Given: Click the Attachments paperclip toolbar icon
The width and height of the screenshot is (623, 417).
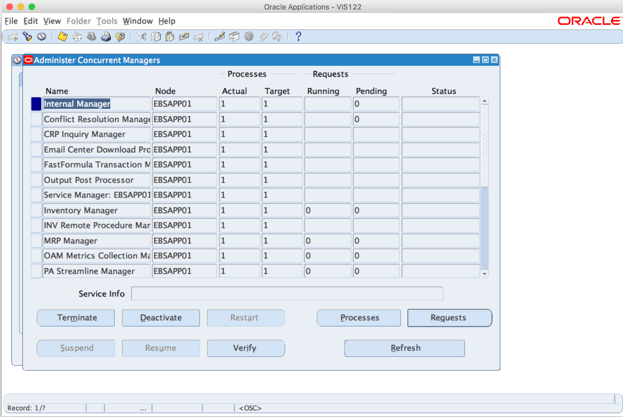Looking at the screenshot, I should click(x=264, y=37).
